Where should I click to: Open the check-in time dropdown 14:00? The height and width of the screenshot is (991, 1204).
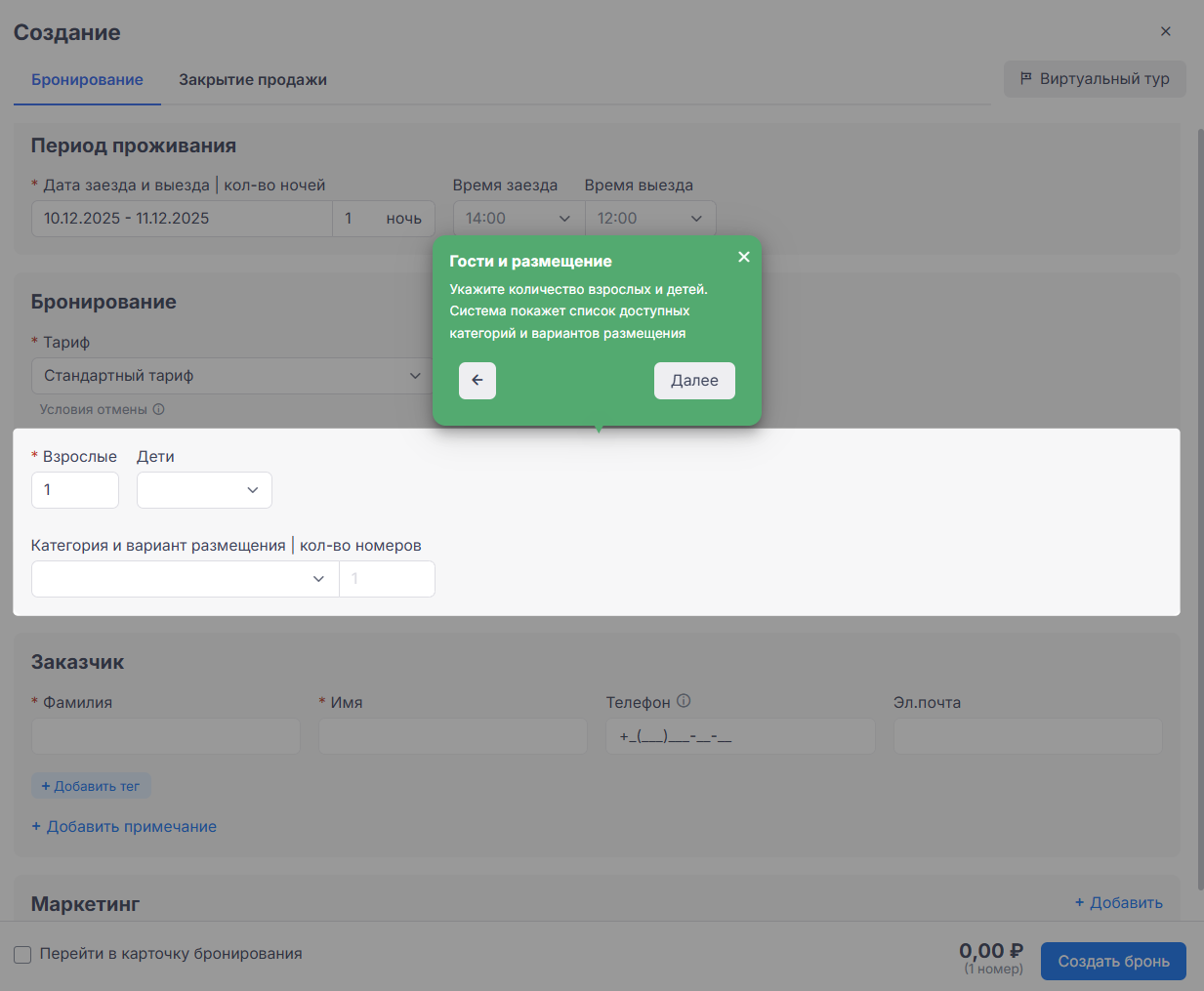(x=518, y=219)
